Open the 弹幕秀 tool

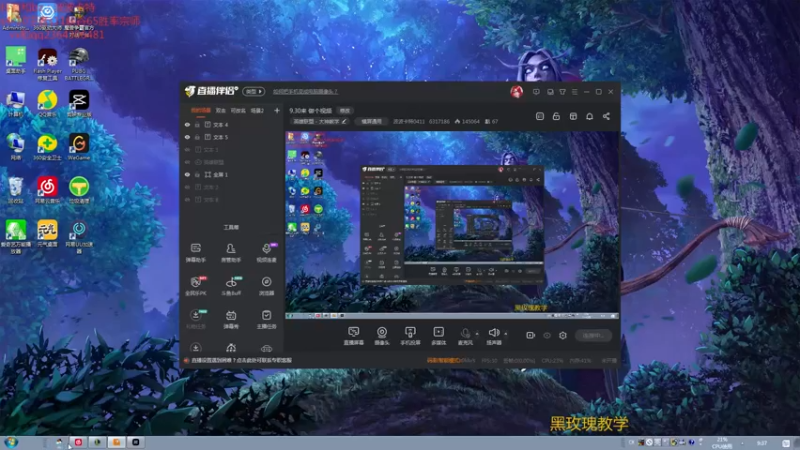pyautogui.click(x=231, y=319)
